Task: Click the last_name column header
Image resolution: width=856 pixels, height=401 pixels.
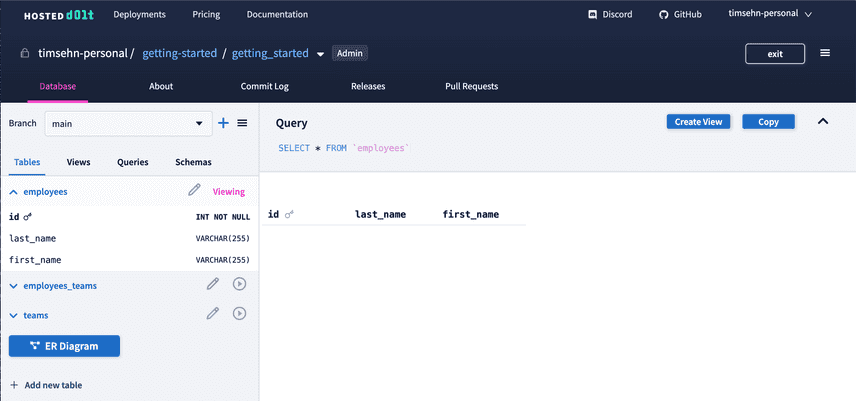Action: 381,214
